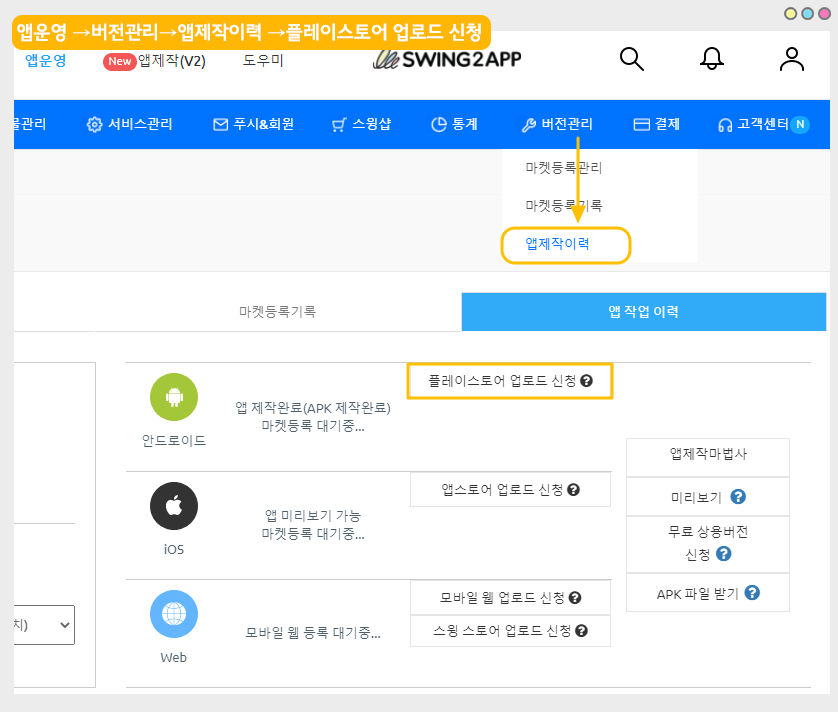Screen dimensions: 838x712
Task: Open the user profile icon
Action: pyautogui.click(x=792, y=59)
